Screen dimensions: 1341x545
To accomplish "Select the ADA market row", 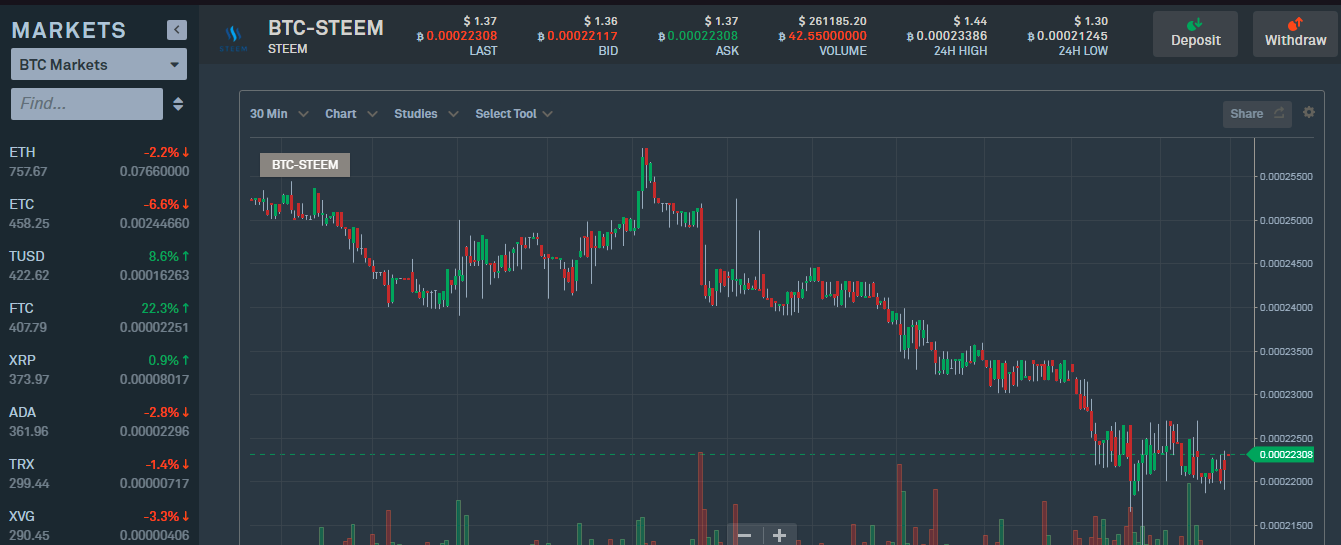I will [99, 422].
